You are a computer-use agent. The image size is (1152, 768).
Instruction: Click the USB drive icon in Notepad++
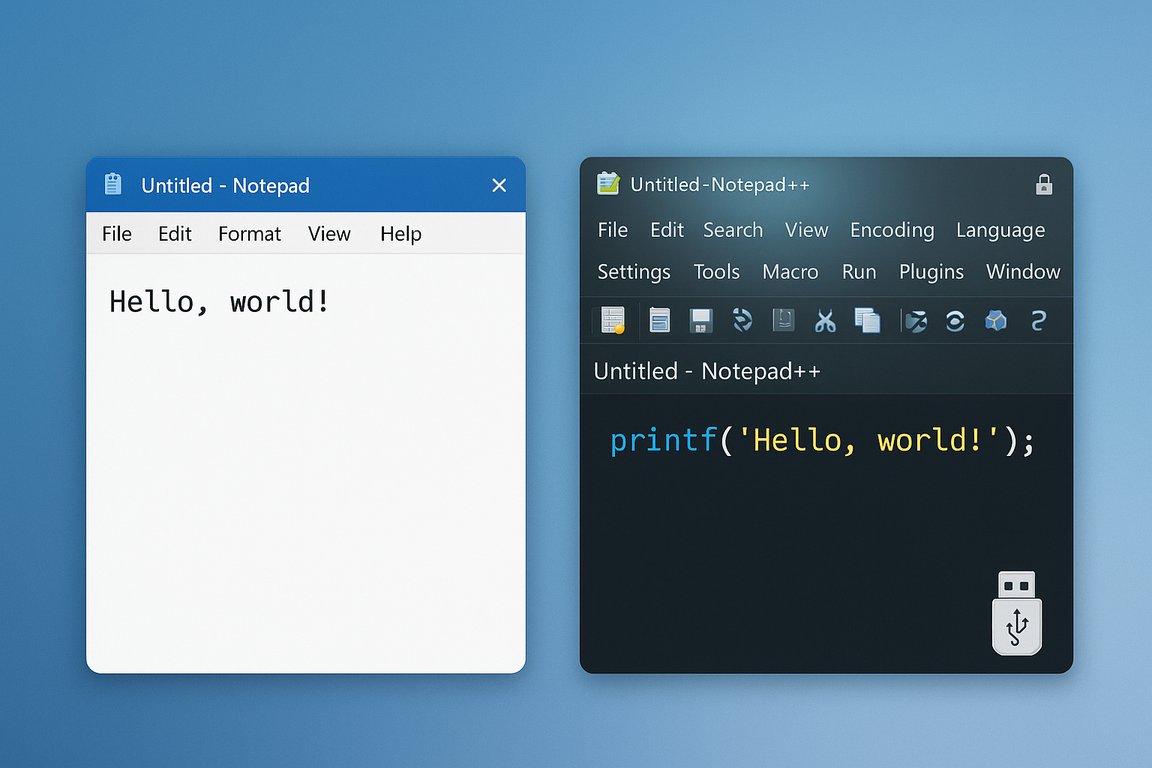pos(1017,612)
